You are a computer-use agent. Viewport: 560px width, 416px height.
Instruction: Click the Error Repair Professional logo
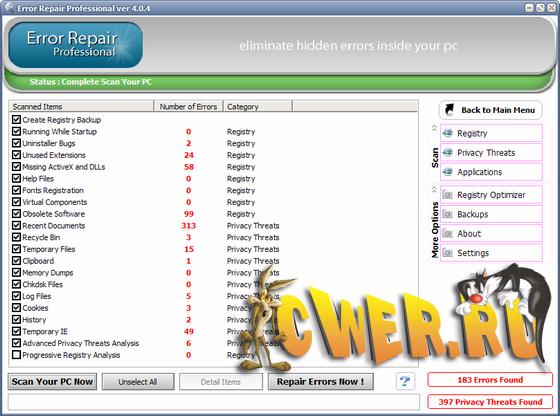76,45
